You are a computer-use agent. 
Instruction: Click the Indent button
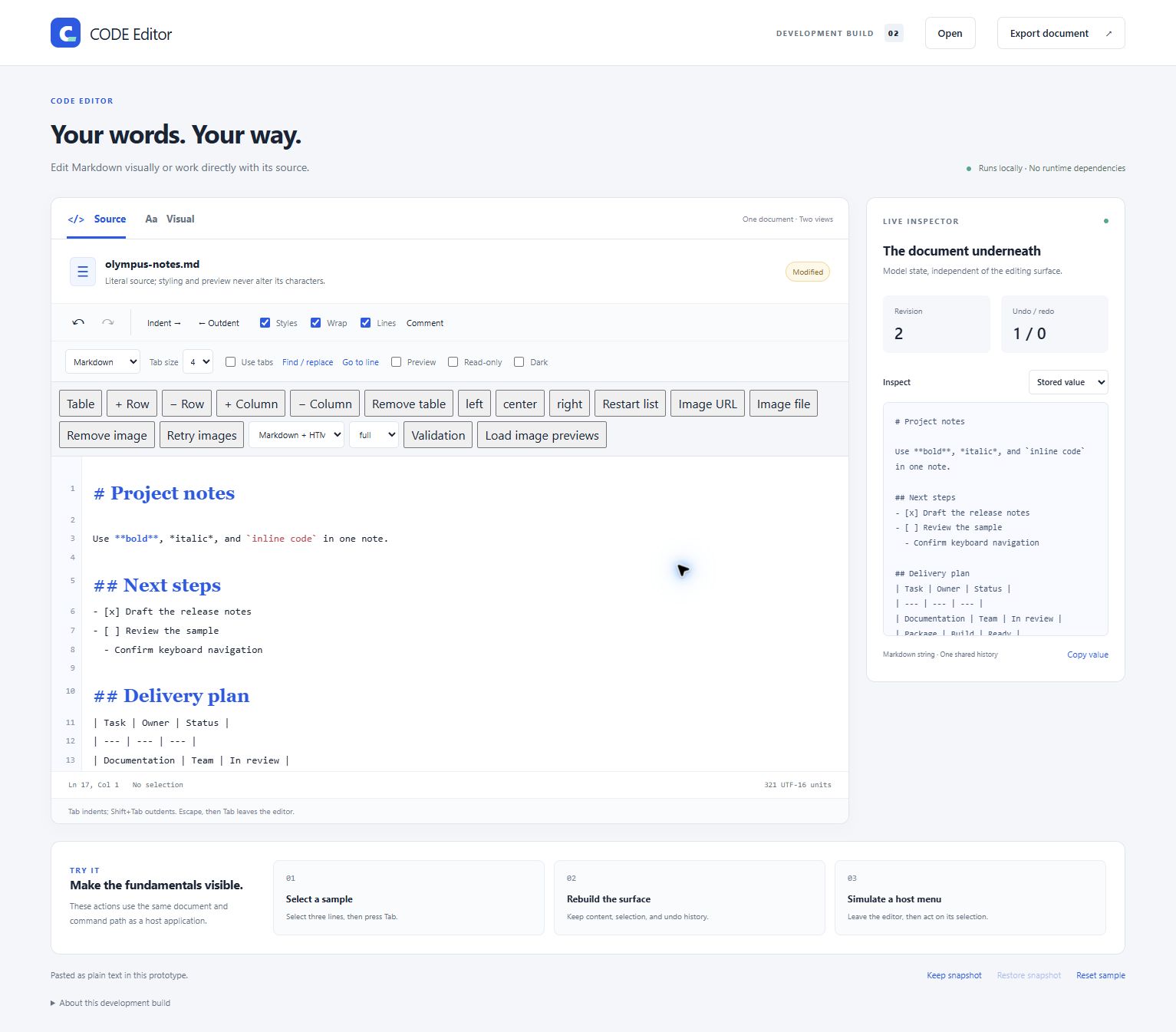click(x=164, y=323)
